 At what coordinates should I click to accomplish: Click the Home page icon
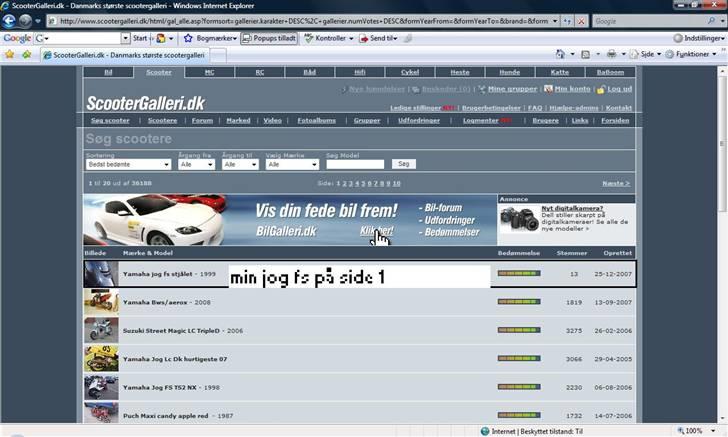click(x=560, y=54)
